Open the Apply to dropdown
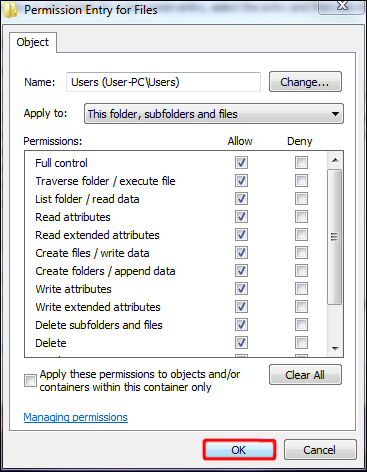Image resolution: width=367 pixels, height=472 pixels. click(x=214, y=114)
